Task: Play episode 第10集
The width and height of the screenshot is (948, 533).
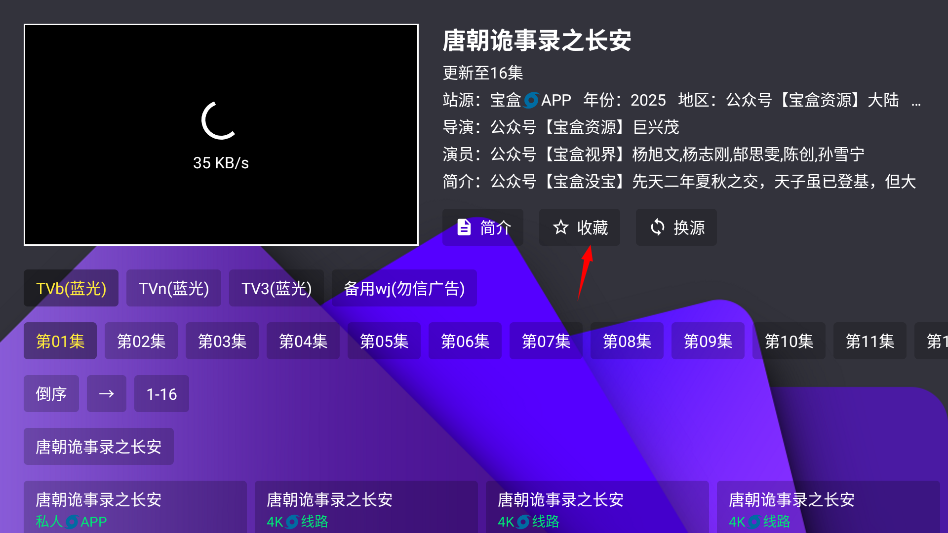Action: coord(790,341)
